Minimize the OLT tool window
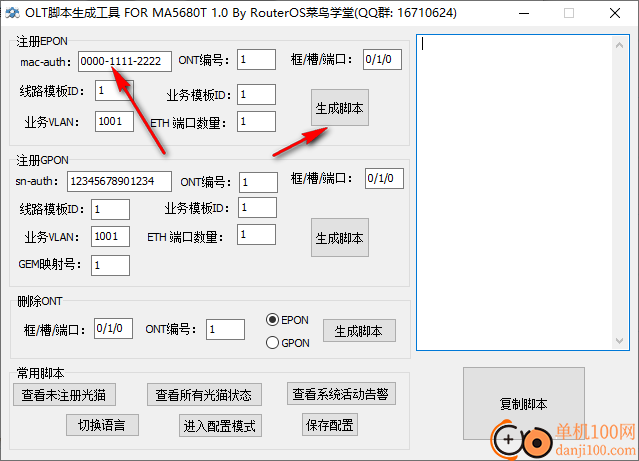 (524, 13)
